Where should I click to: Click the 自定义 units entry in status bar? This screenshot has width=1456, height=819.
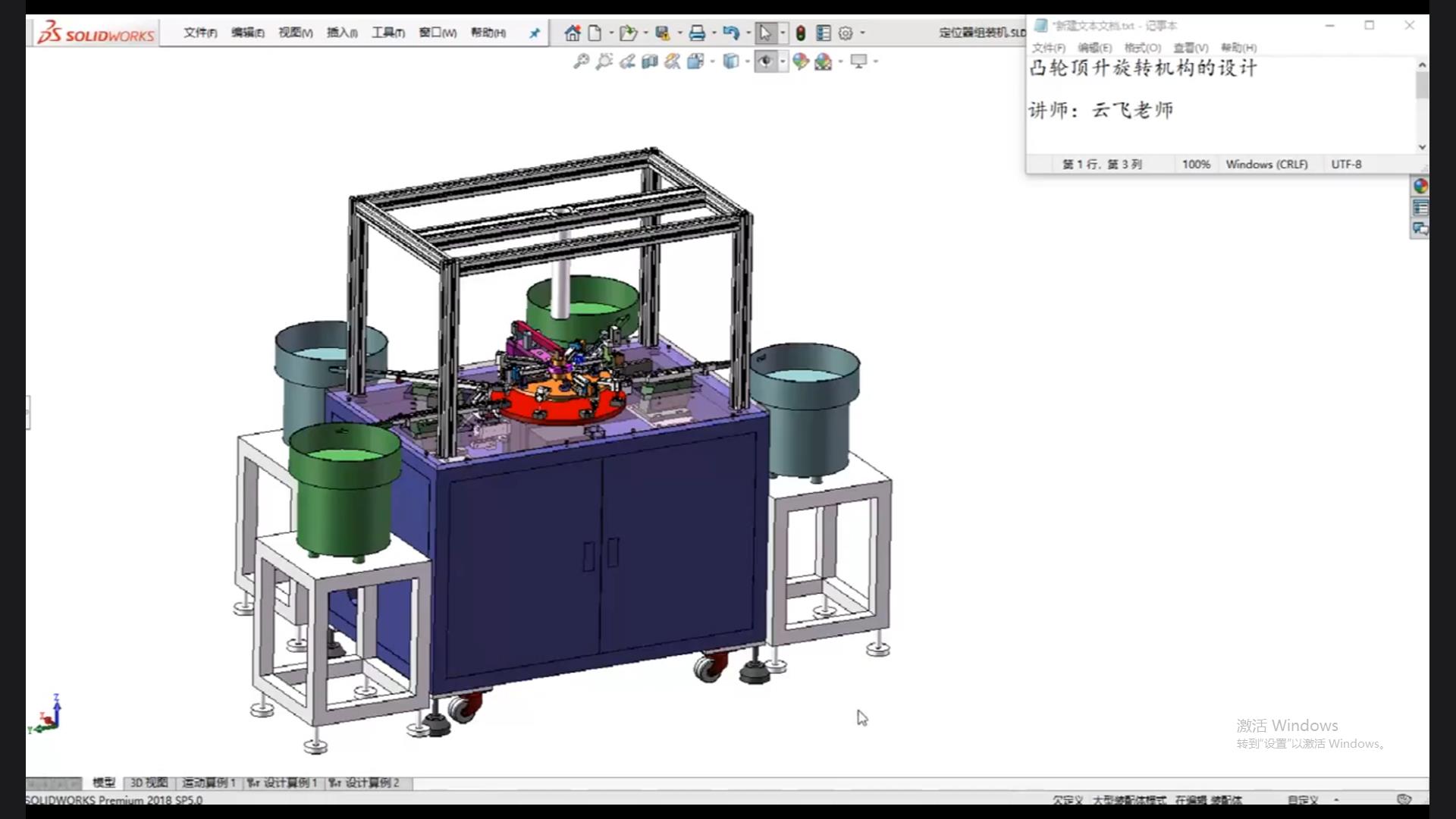click(x=1303, y=799)
